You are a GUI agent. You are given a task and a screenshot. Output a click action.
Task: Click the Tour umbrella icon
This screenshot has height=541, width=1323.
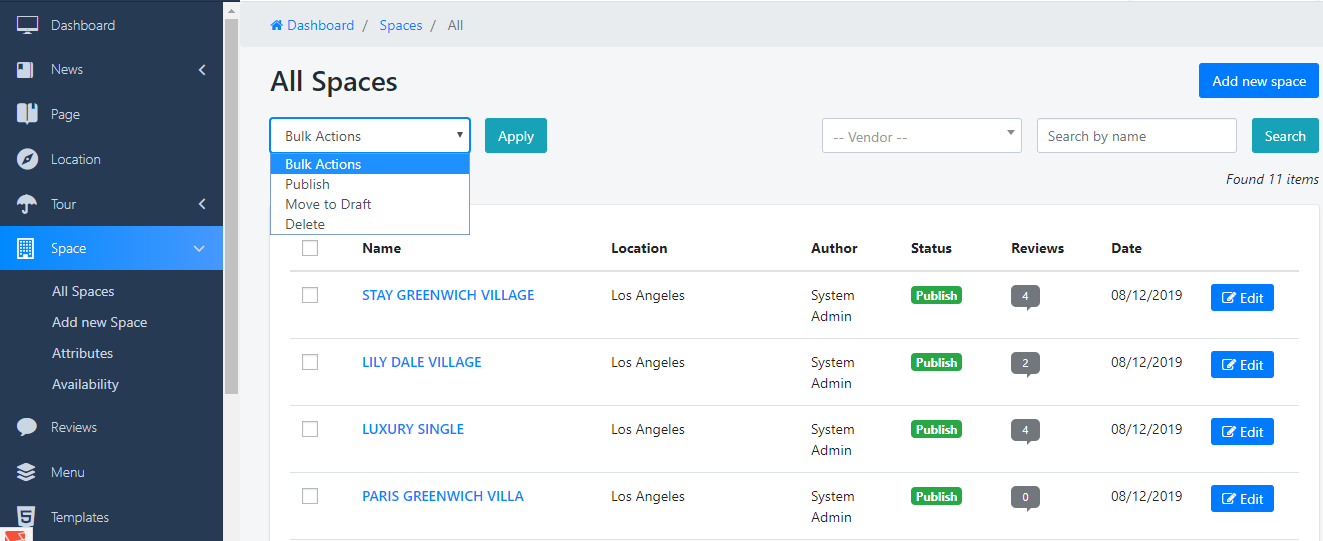(x=27, y=204)
